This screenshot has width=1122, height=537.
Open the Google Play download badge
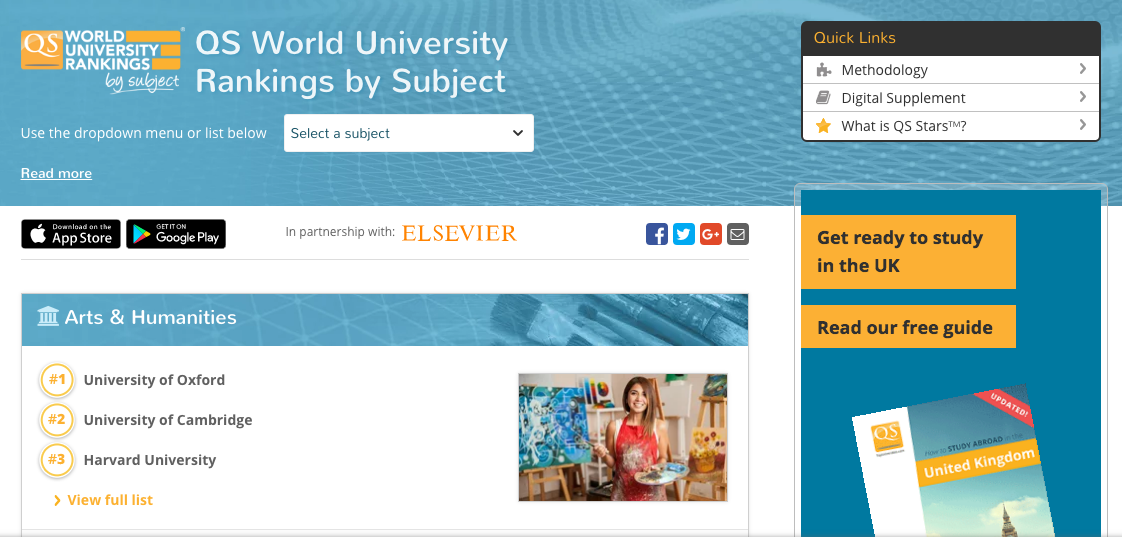coord(176,234)
